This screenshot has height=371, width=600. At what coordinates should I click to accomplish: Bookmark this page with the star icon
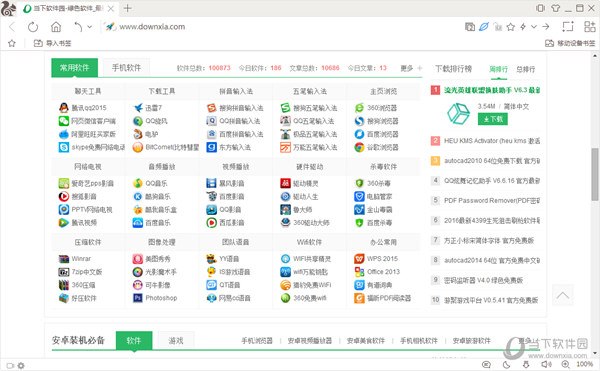(510, 27)
